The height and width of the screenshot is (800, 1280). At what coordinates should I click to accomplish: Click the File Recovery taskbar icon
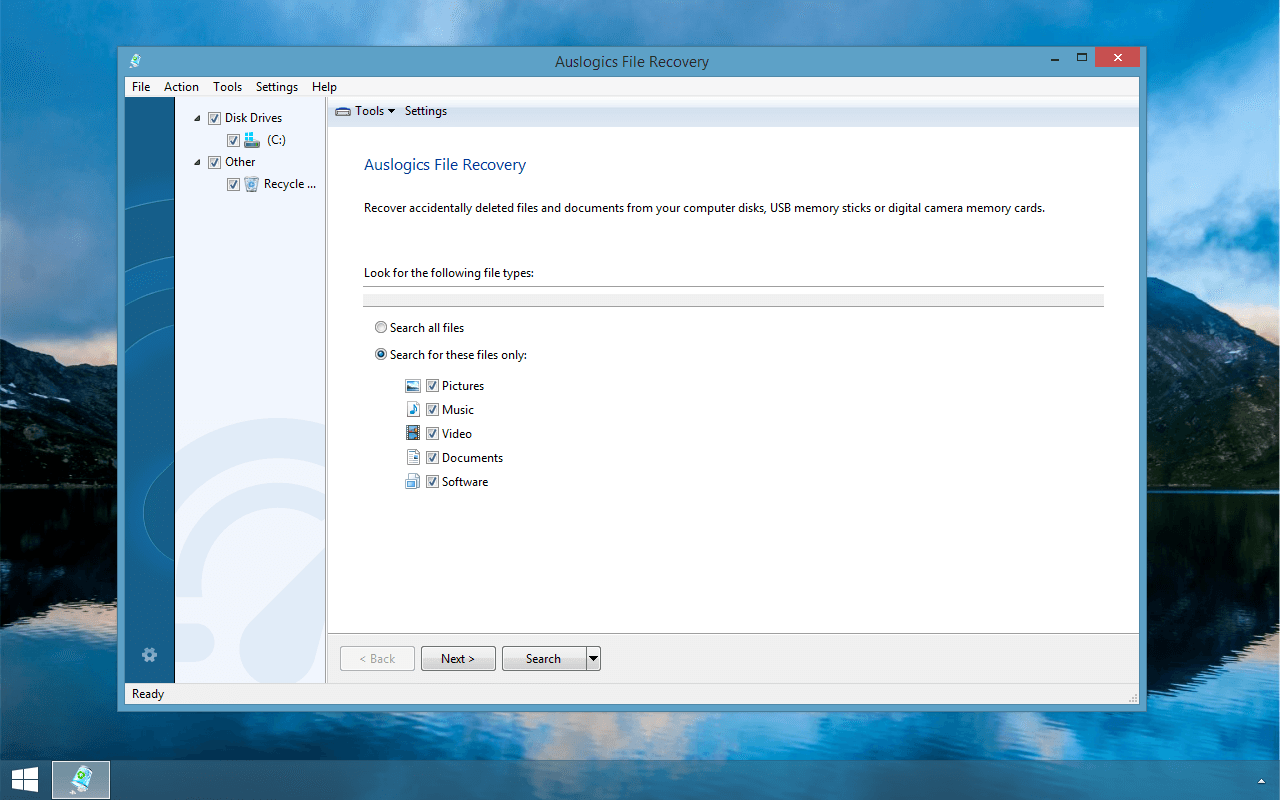[81, 780]
